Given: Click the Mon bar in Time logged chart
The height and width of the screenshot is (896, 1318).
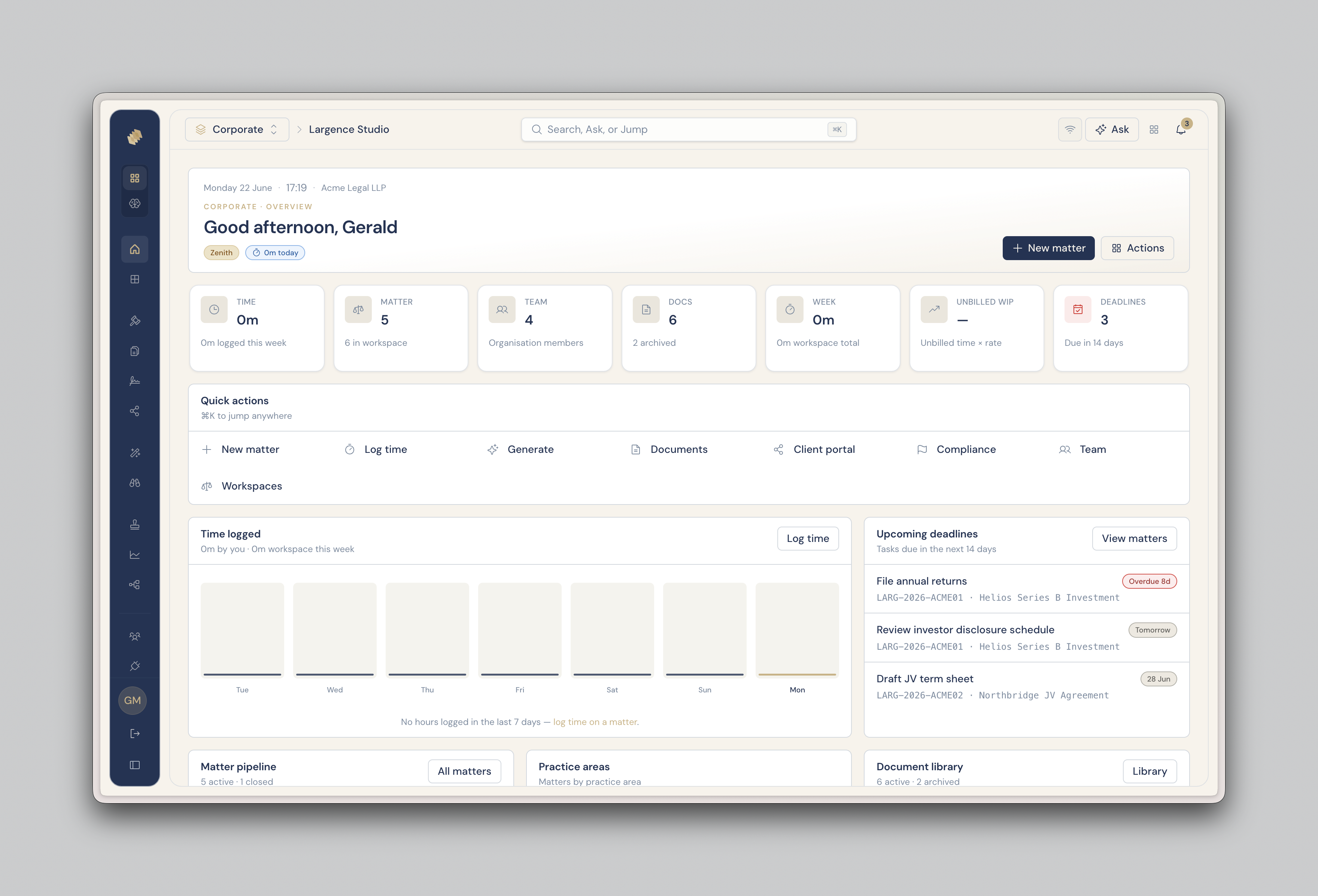Looking at the screenshot, I should pos(797,630).
